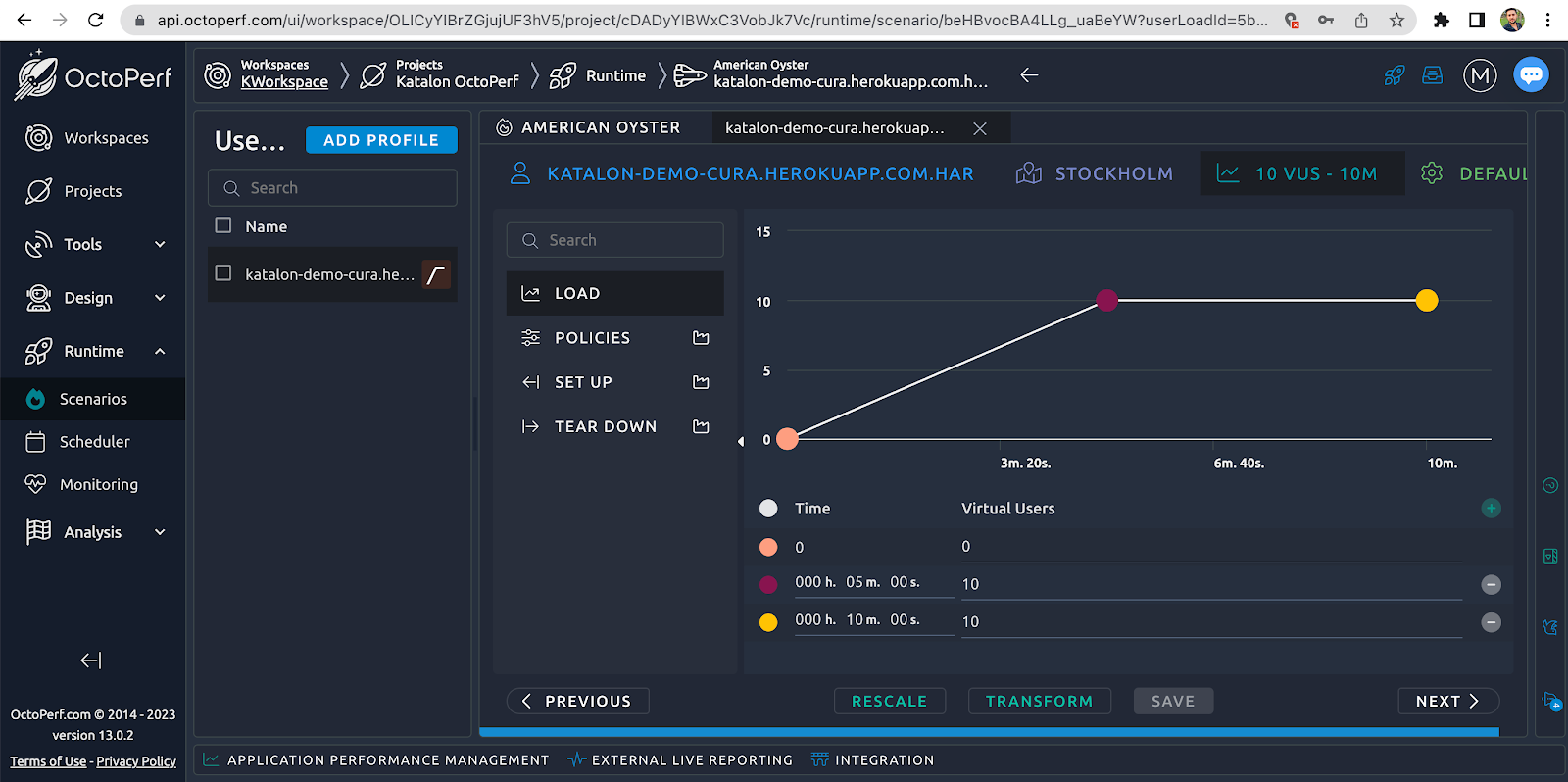The width and height of the screenshot is (1568, 782).
Task: Click the Katalon OctoPerf project breadcrumb
Action: coord(457,82)
